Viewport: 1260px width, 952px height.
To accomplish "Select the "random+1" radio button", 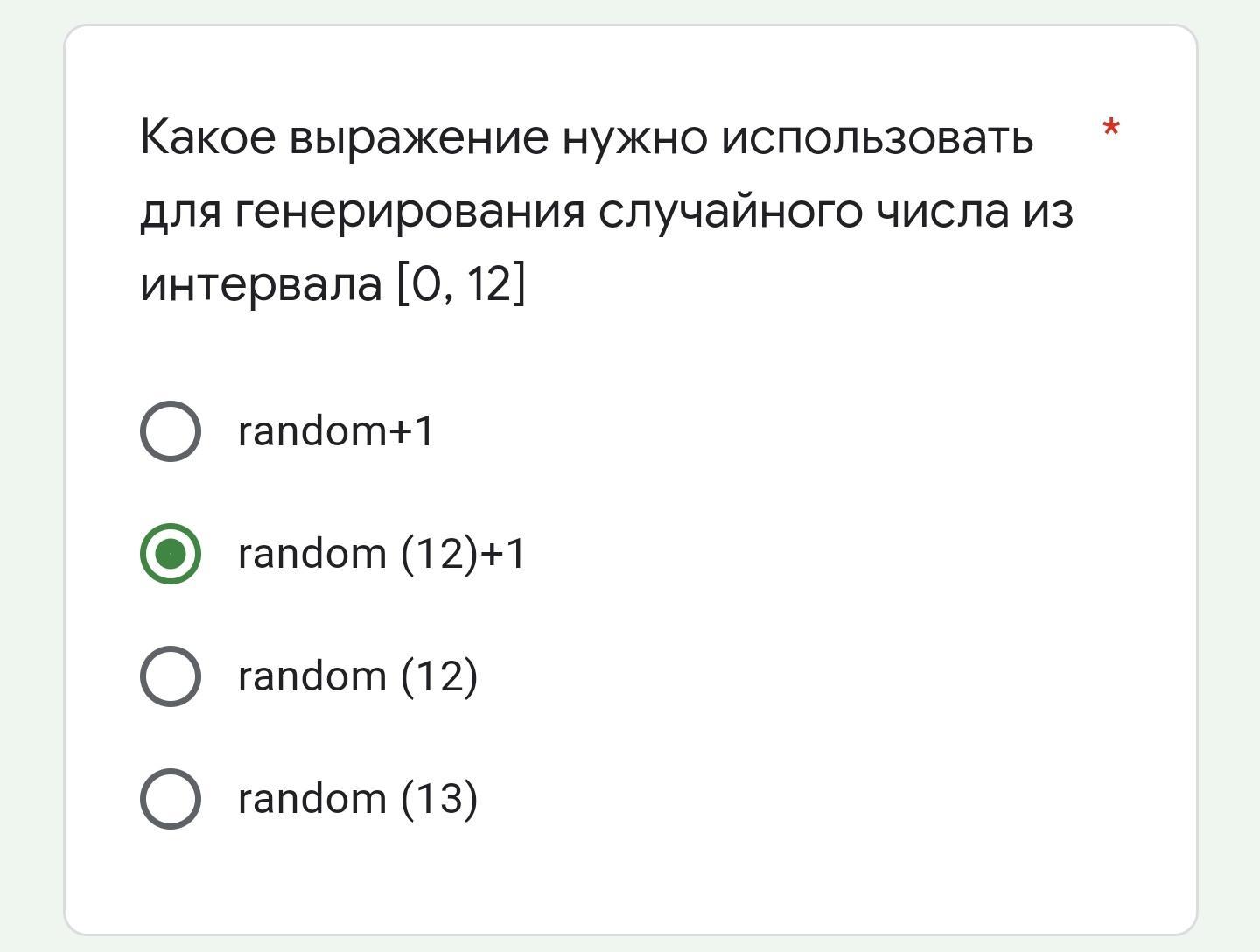I will tap(171, 430).
